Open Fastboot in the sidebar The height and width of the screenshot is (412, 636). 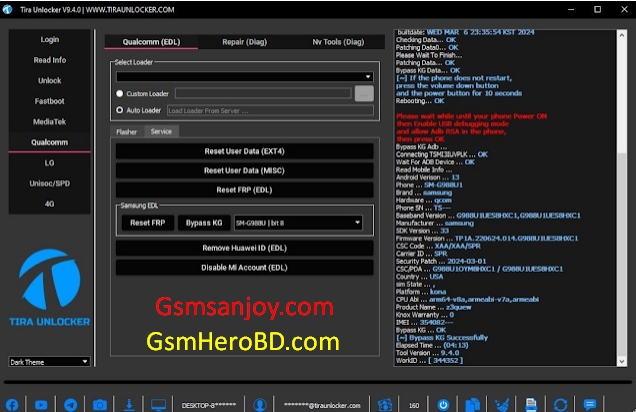[x=49, y=101]
